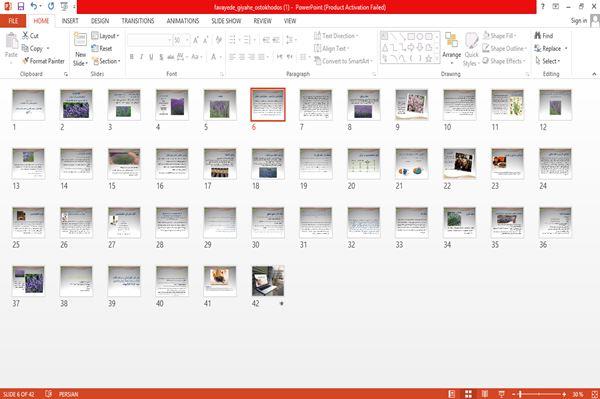This screenshot has height=399, width=600.
Task: Click the Paste clipboard icon
Action: pyautogui.click(x=11, y=41)
